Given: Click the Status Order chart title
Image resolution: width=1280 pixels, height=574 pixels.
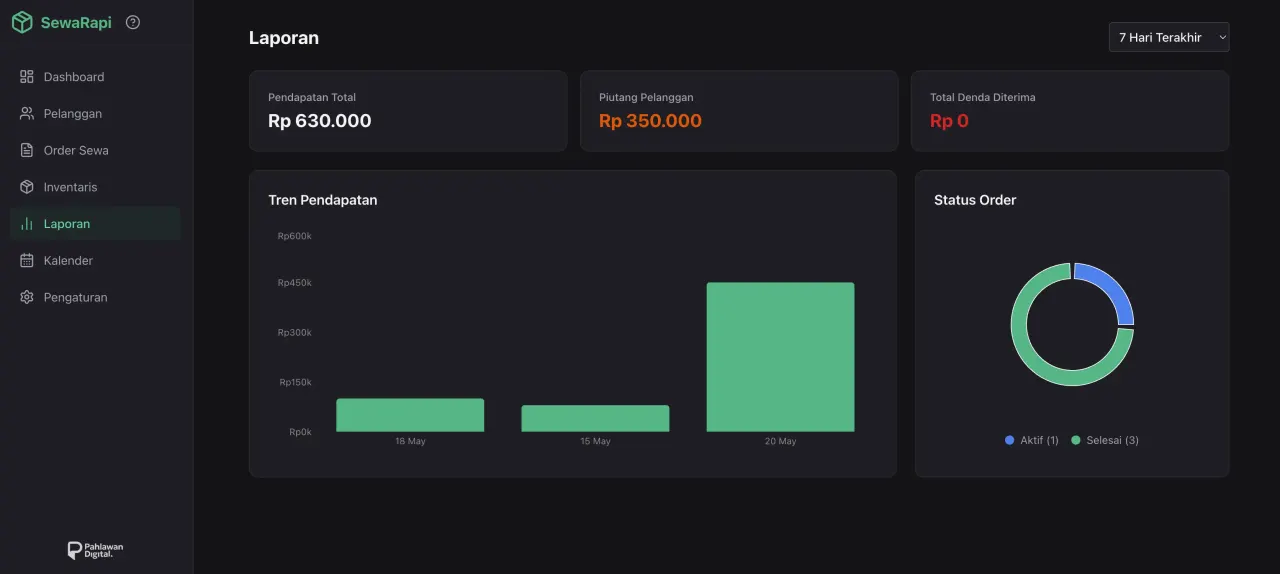Looking at the screenshot, I should point(975,200).
